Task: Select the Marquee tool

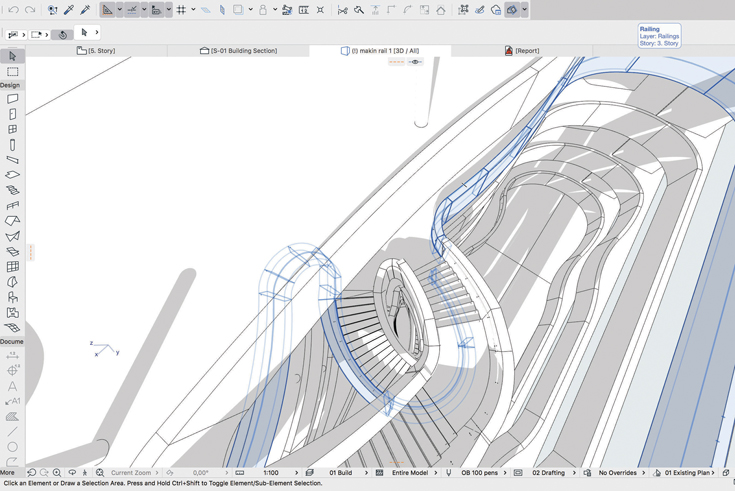Action: click(12, 72)
